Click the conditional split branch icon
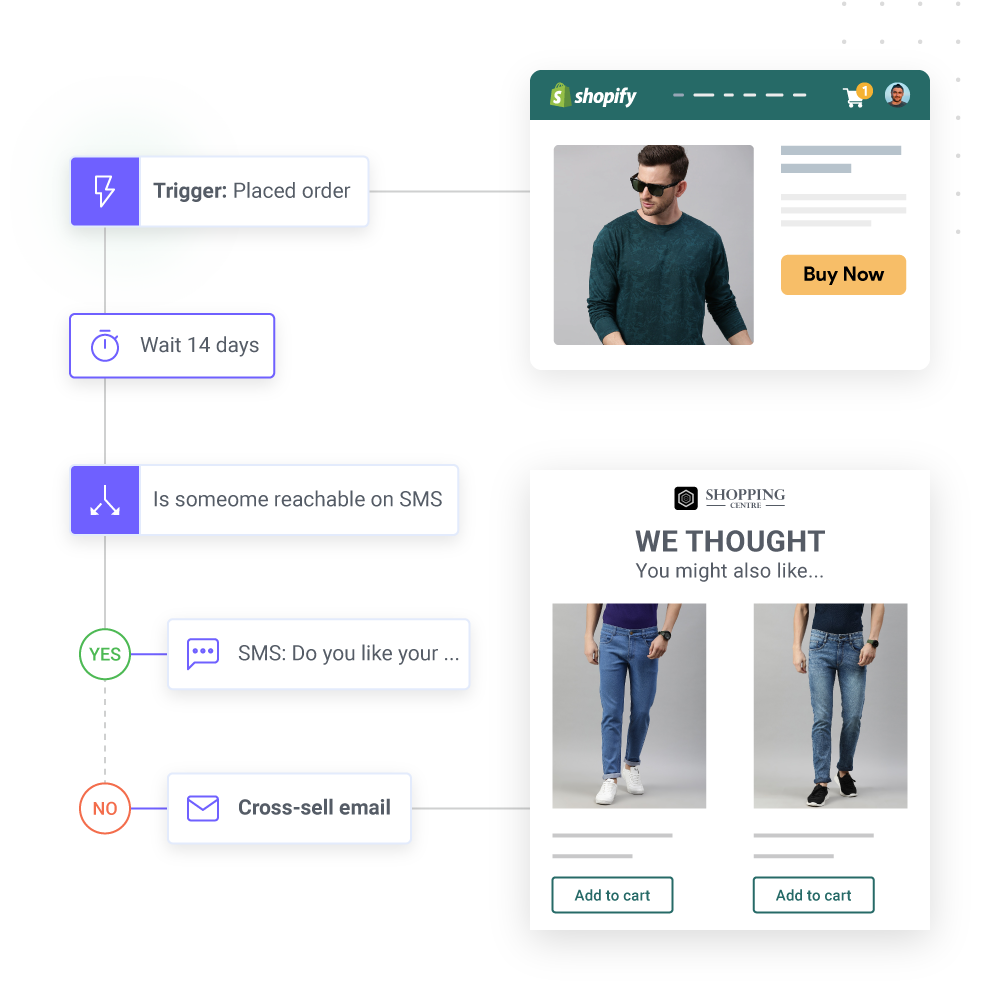This screenshot has height=1000, width=1000. tap(104, 500)
